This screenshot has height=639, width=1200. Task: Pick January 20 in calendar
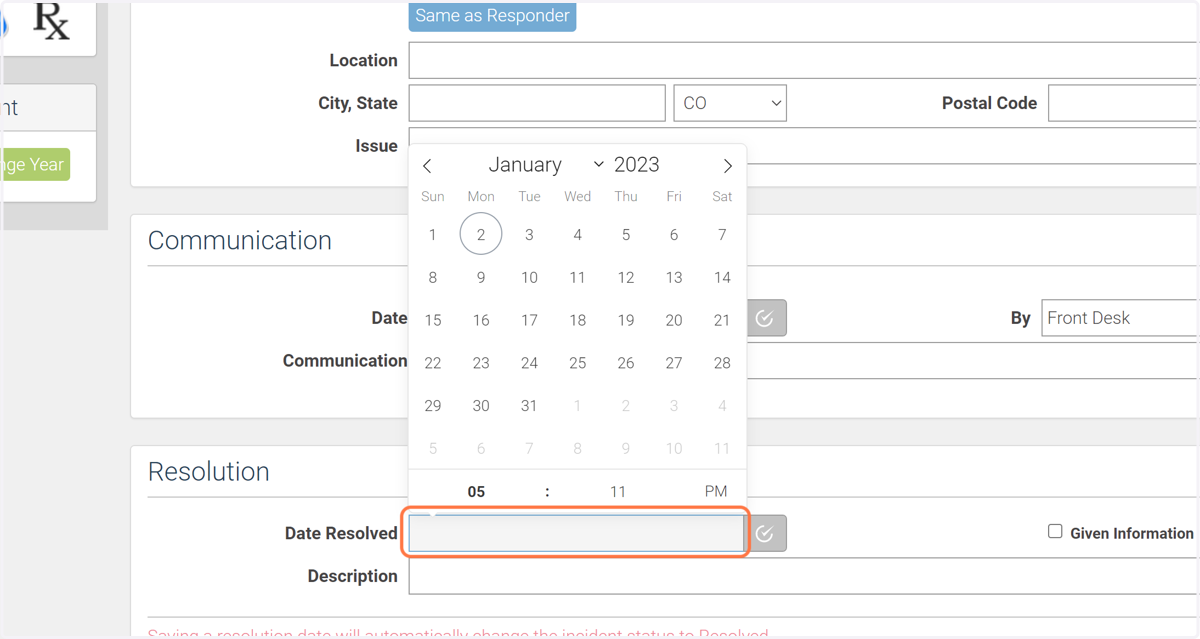point(674,320)
